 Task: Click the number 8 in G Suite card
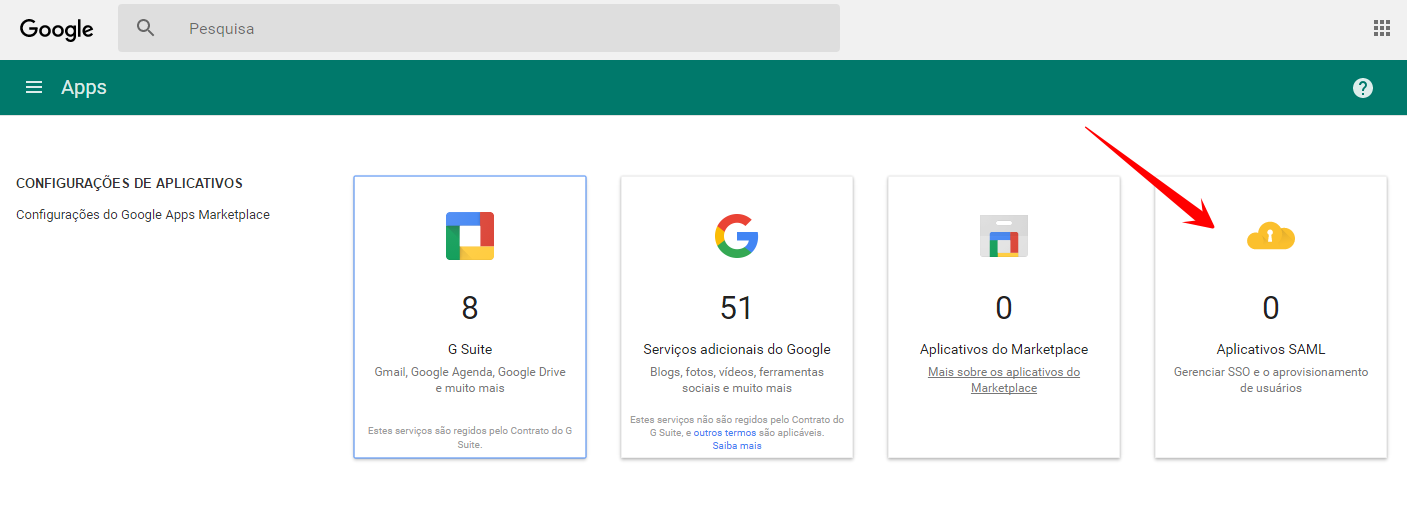[x=470, y=307]
